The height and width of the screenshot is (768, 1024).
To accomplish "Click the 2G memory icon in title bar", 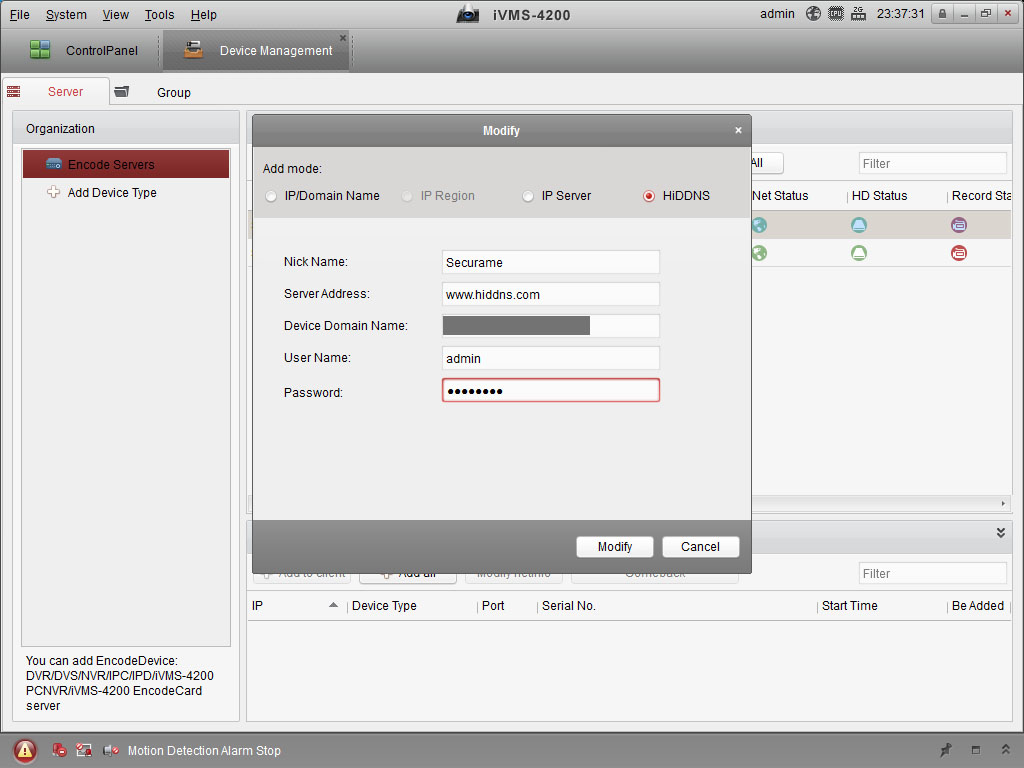I will click(859, 14).
